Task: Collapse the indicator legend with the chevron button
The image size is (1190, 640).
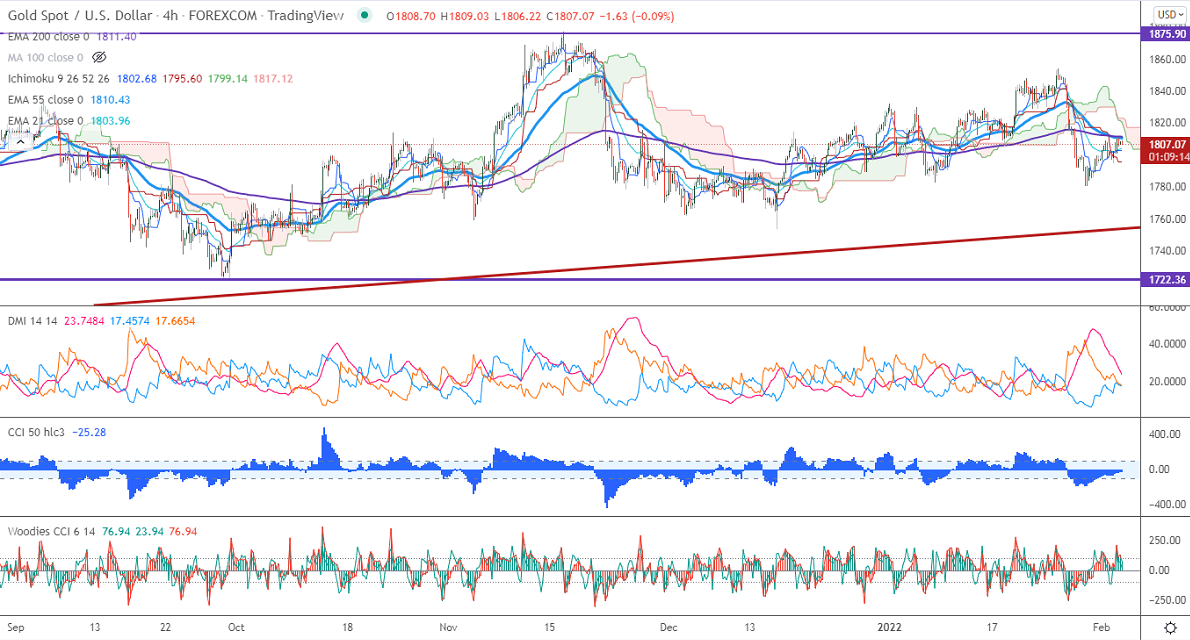Action: pyautogui.click(x=20, y=141)
